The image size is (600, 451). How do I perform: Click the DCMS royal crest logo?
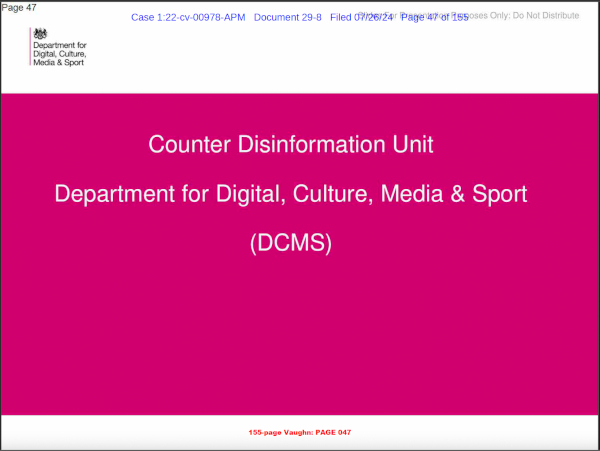40,34
